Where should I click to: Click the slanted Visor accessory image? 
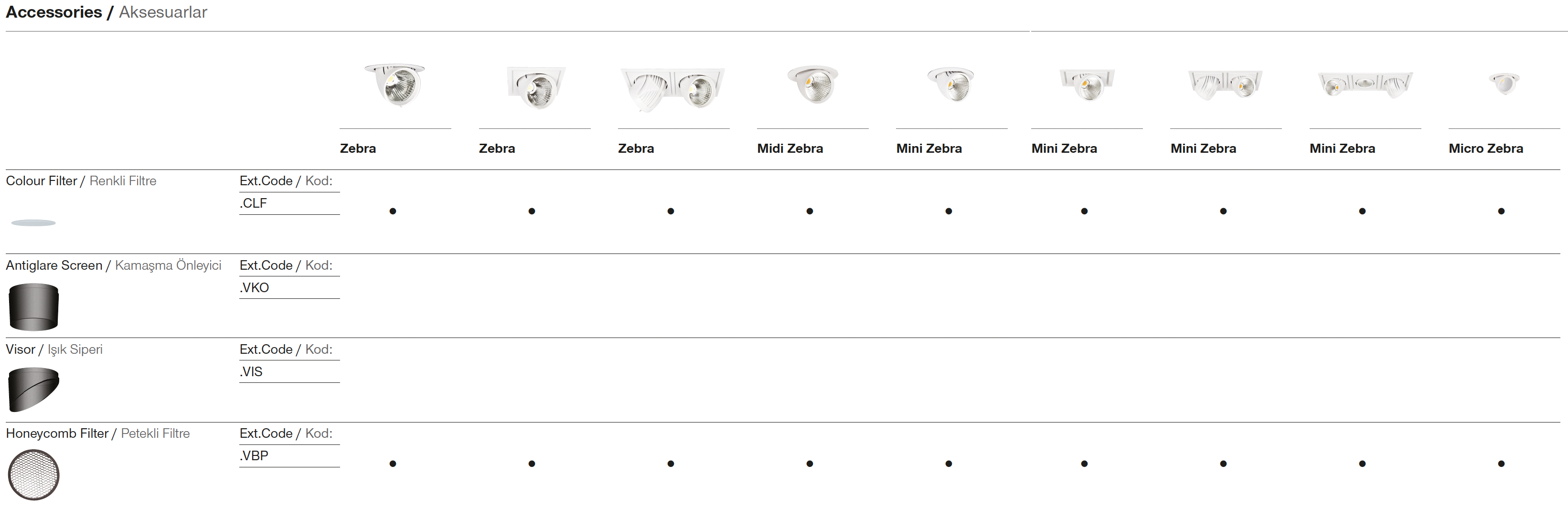(x=33, y=390)
